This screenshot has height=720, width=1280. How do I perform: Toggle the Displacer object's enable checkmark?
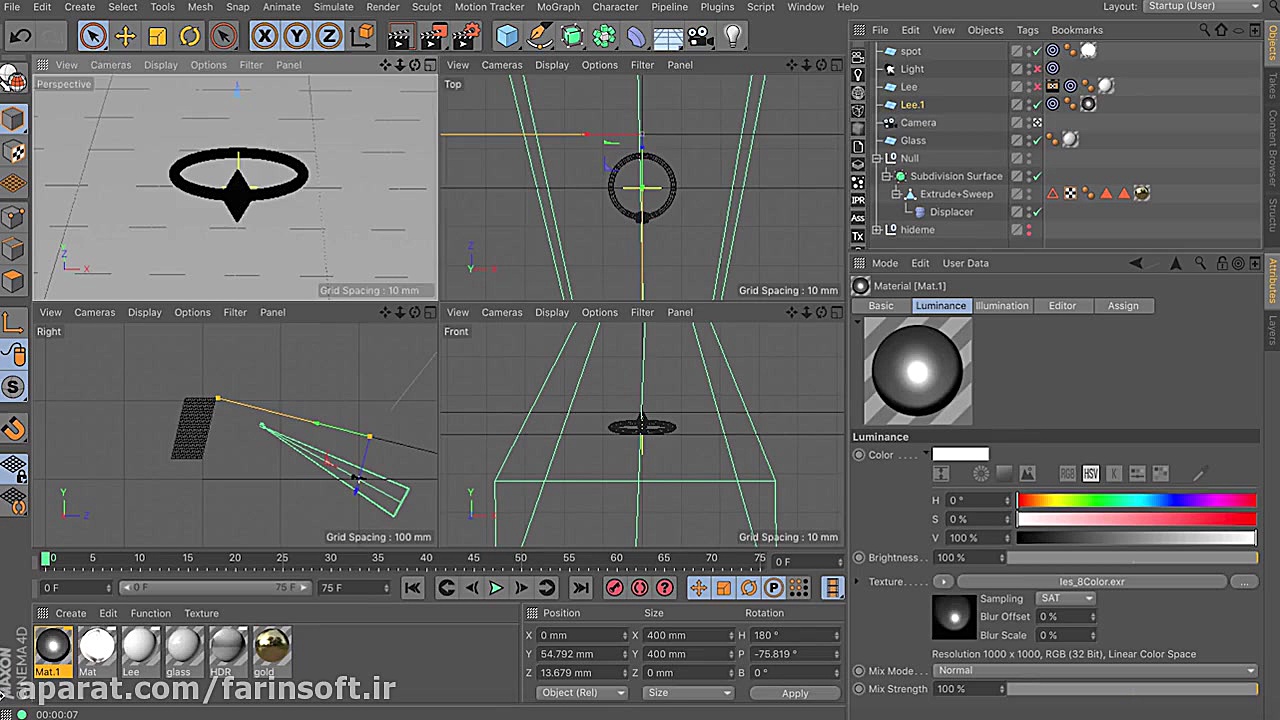click(1037, 212)
